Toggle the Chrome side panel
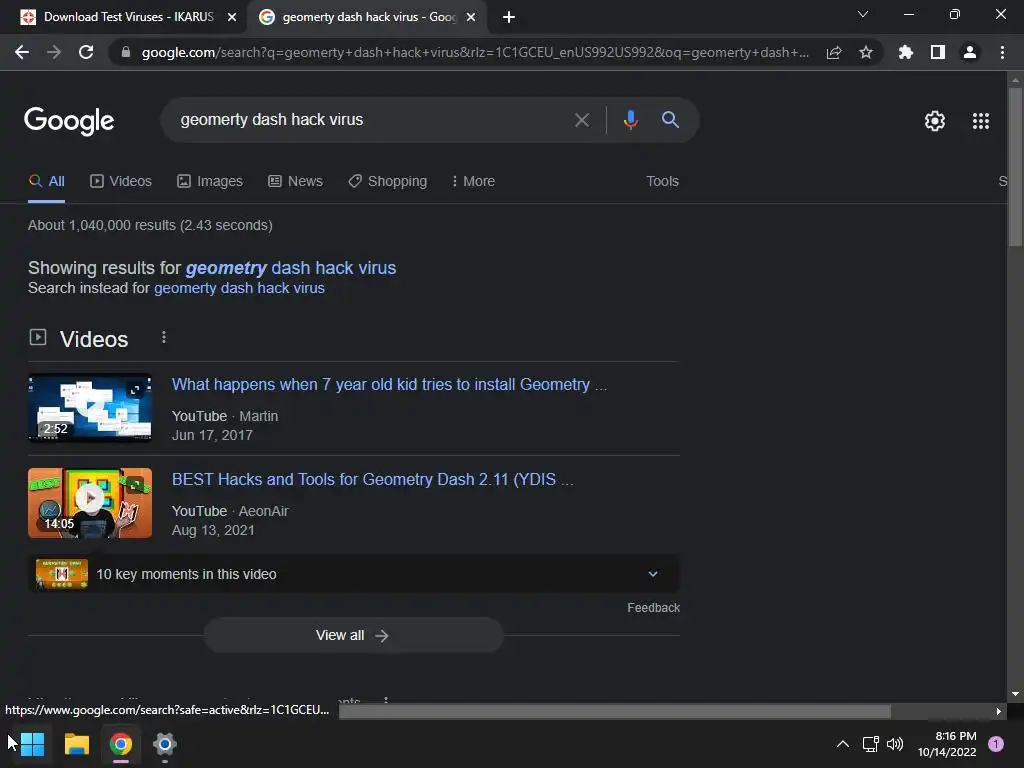The image size is (1024, 768). (x=938, y=52)
